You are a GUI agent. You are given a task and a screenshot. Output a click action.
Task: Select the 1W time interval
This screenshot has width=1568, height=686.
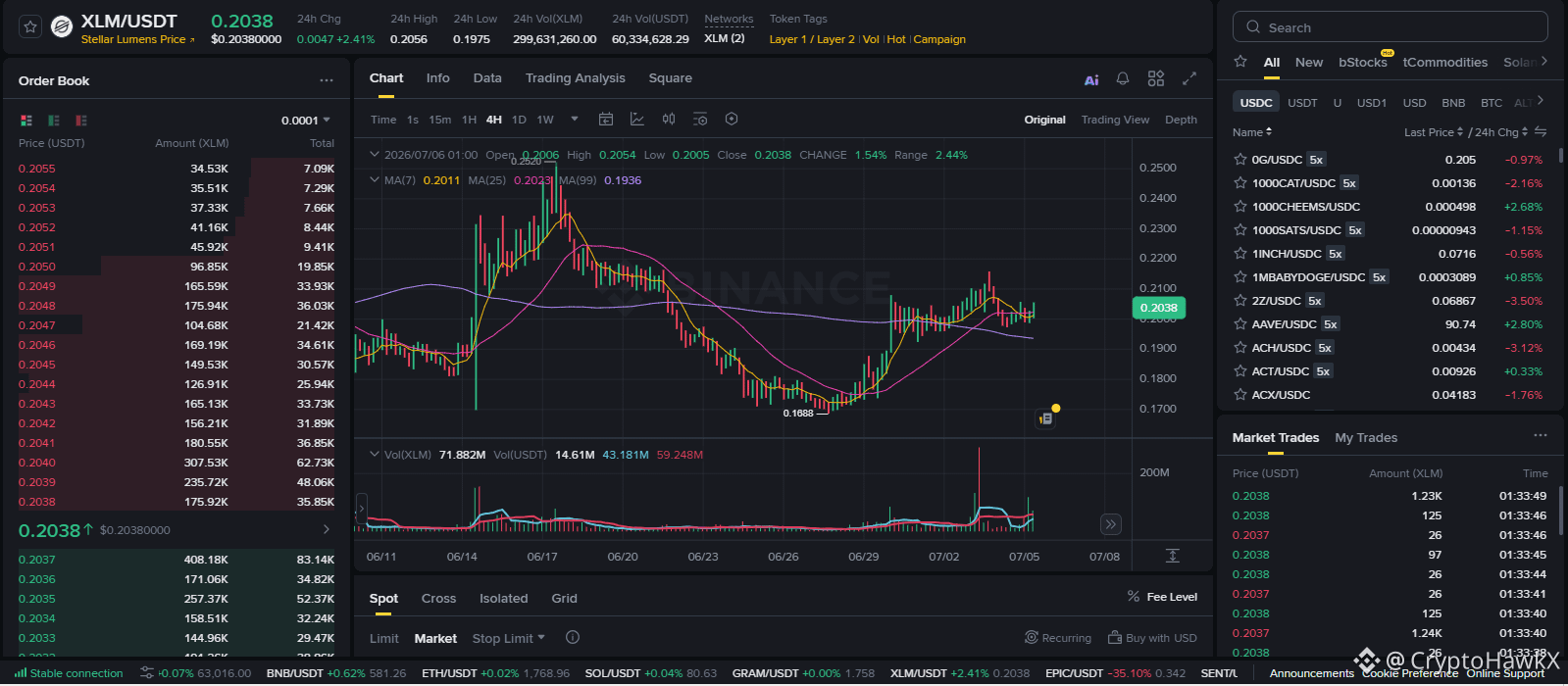click(545, 120)
